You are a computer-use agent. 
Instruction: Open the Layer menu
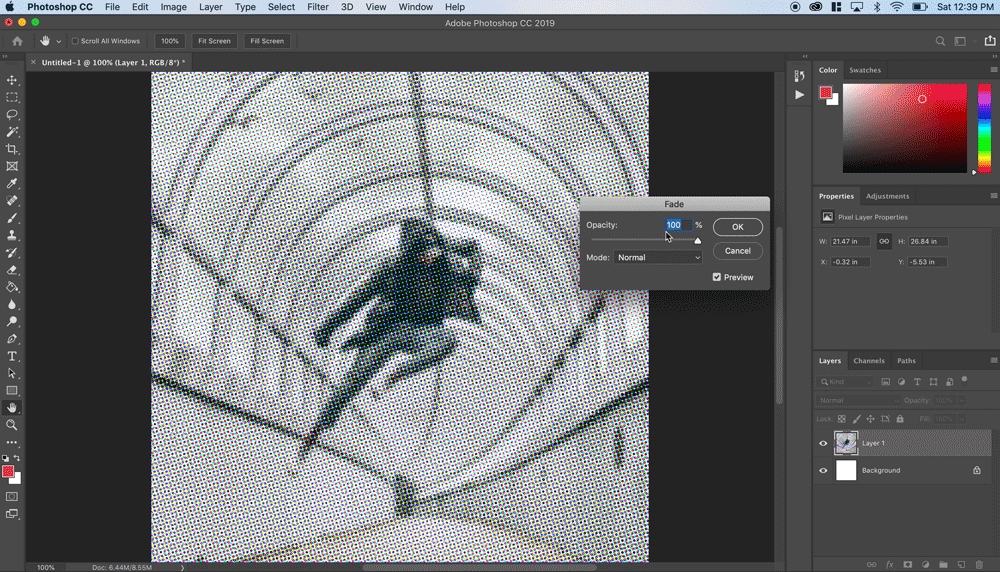[x=210, y=7]
